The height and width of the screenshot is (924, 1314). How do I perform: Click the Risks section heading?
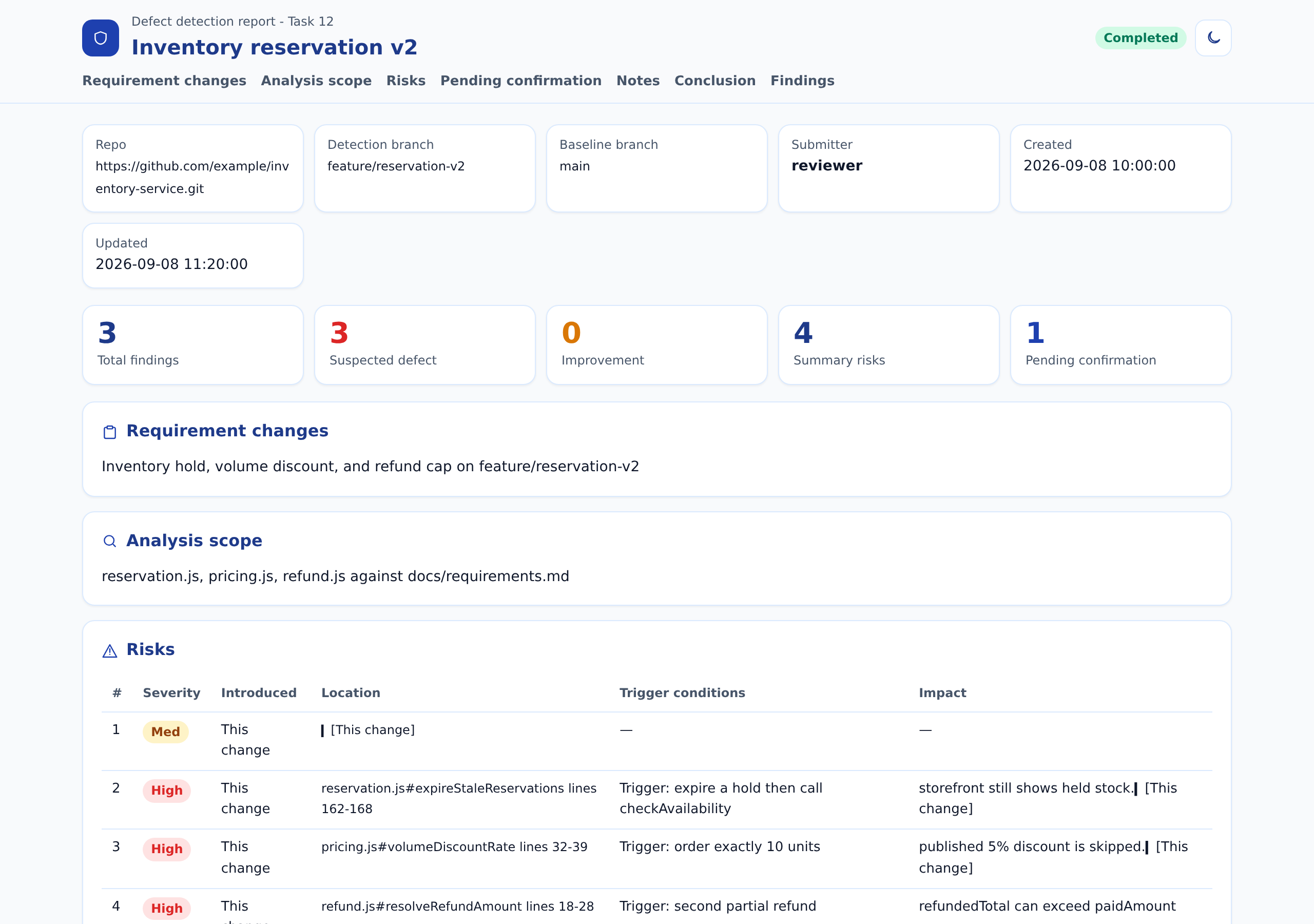[150, 649]
